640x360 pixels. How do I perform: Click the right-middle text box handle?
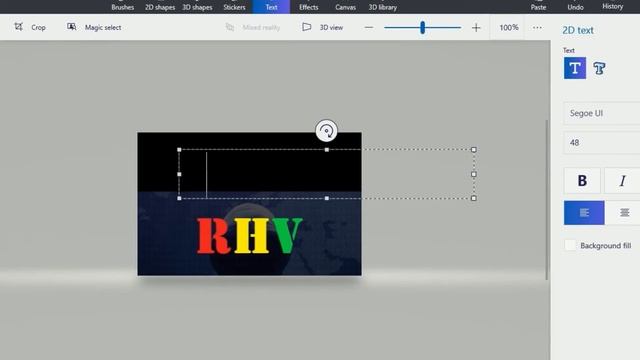coord(474,174)
